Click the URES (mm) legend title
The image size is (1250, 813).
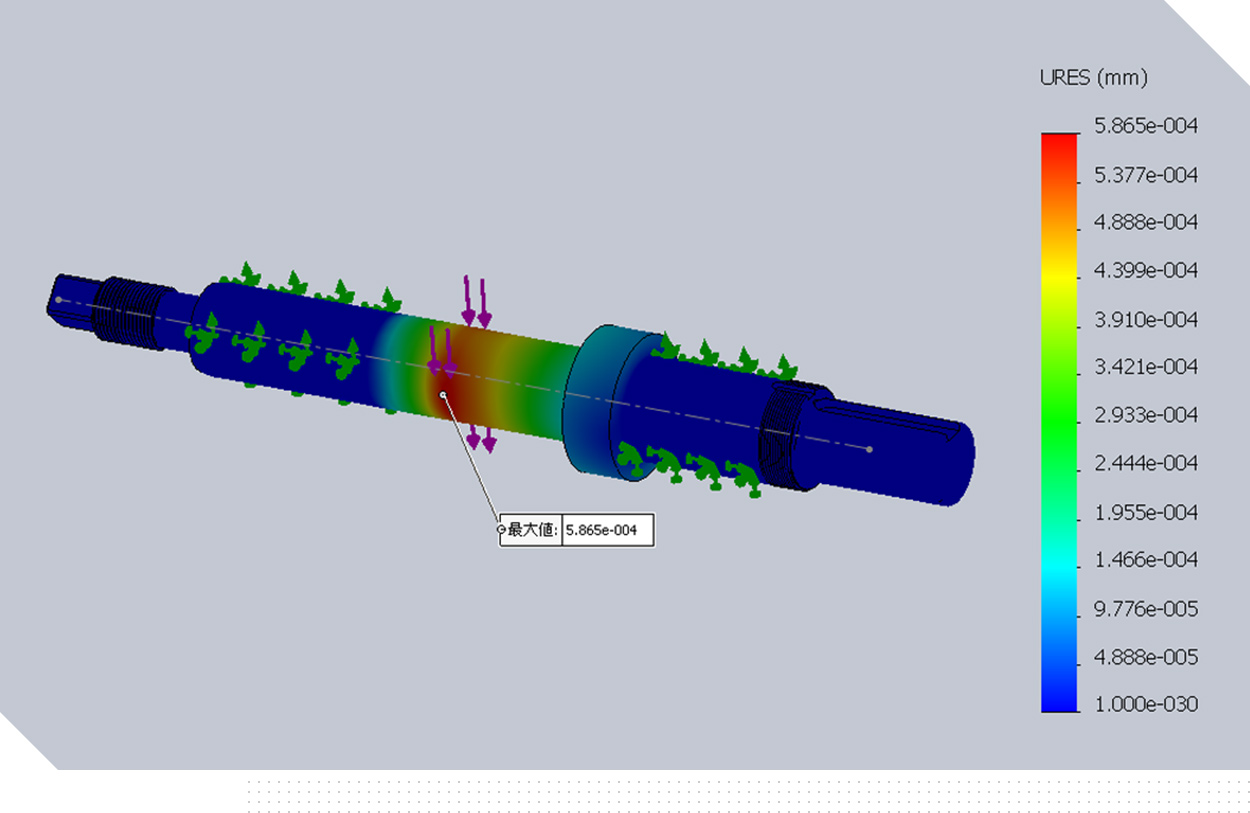pyautogui.click(x=1094, y=78)
